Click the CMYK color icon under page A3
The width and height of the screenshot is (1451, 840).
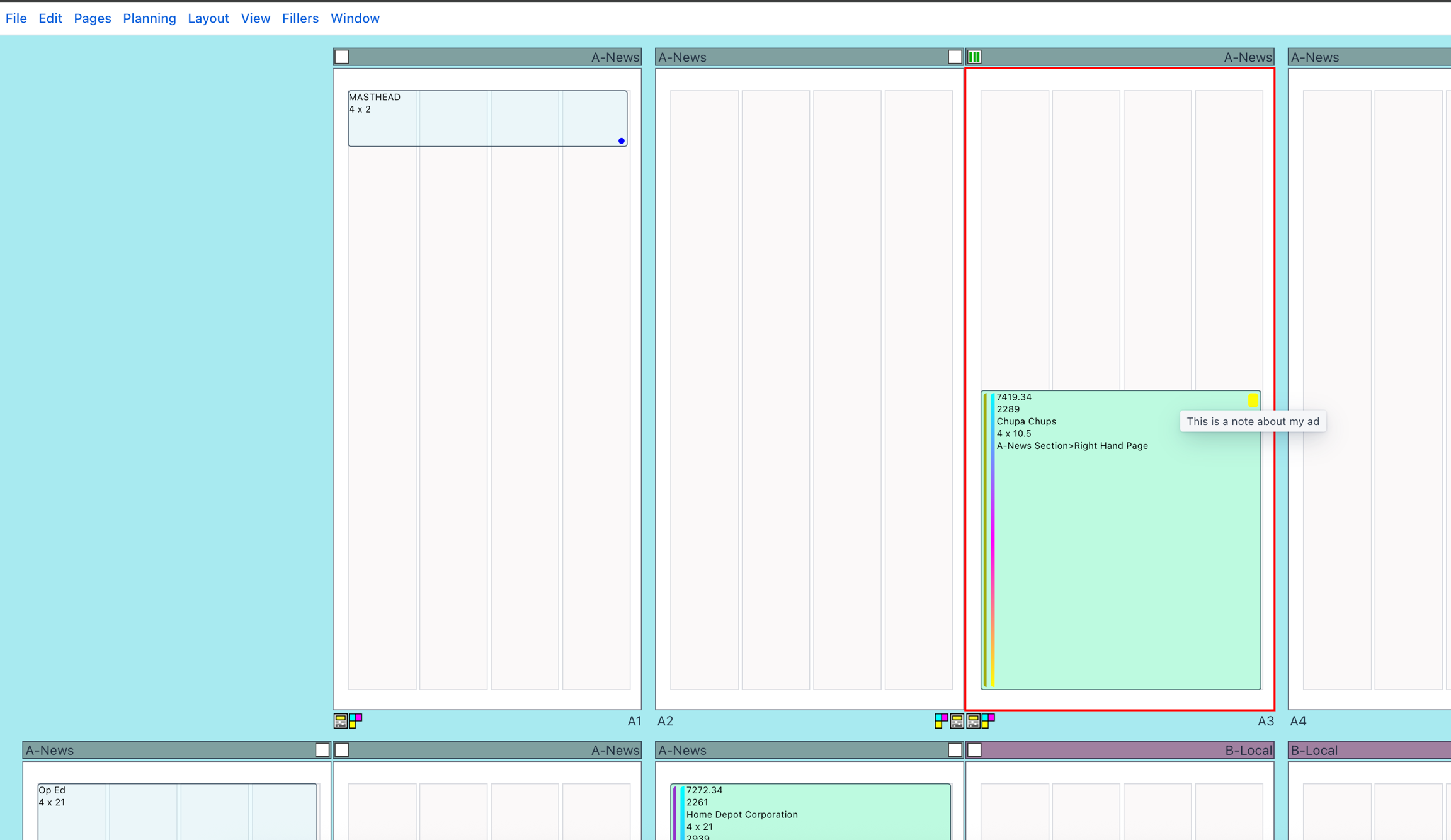point(988,720)
